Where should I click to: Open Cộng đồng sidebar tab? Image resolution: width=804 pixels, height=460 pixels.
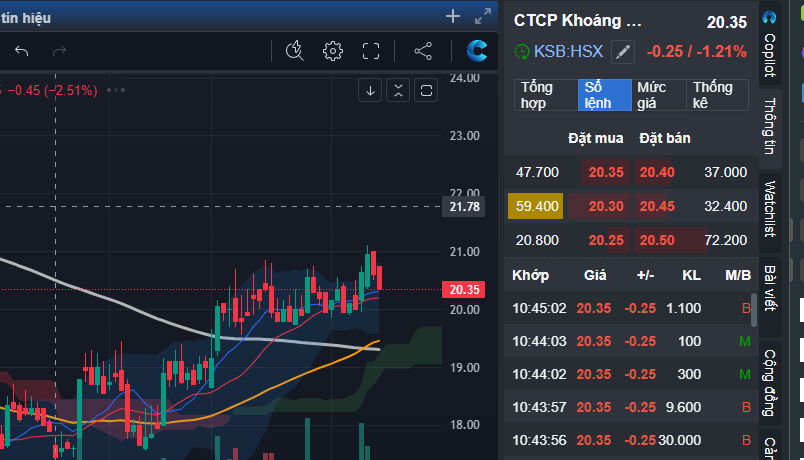(x=770, y=383)
